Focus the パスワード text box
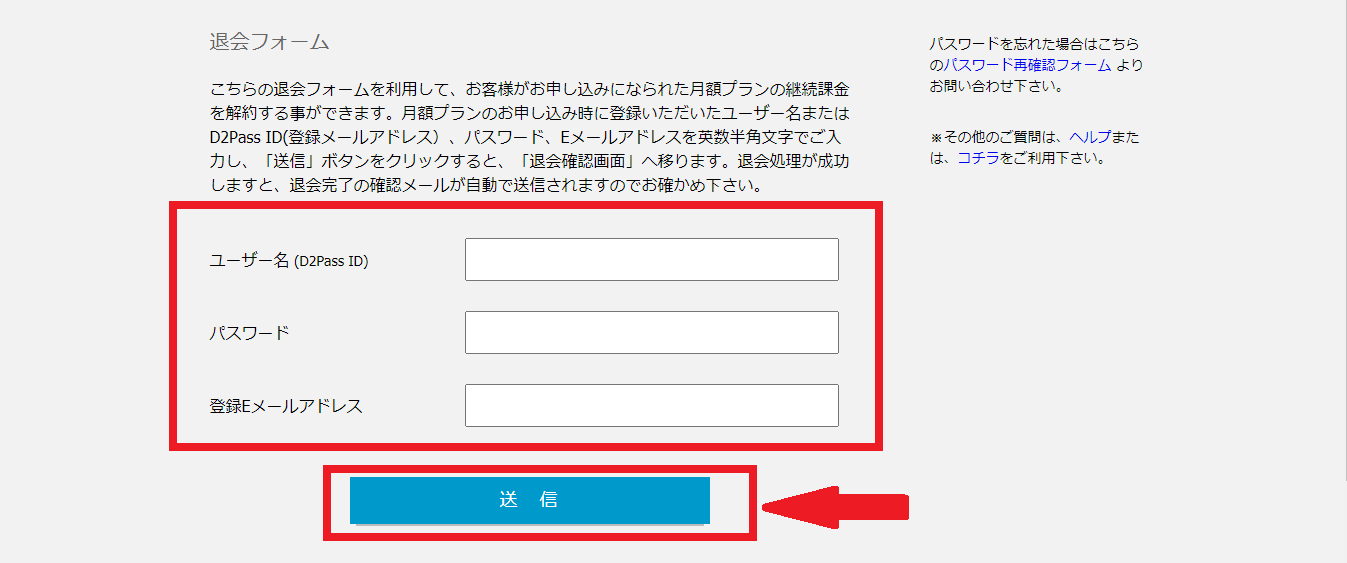Image resolution: width=1347 pixels, height=563 pixels. (x=651, y=332)
